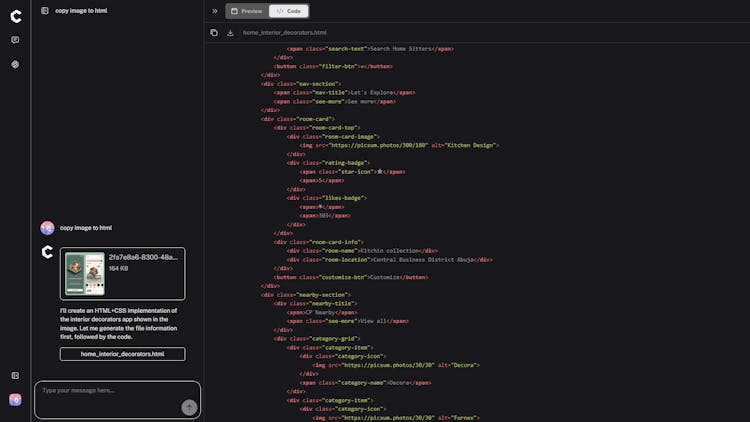Click the likes-badge div code line
Viewport: 750px width, 422px height.
point(327,198)
